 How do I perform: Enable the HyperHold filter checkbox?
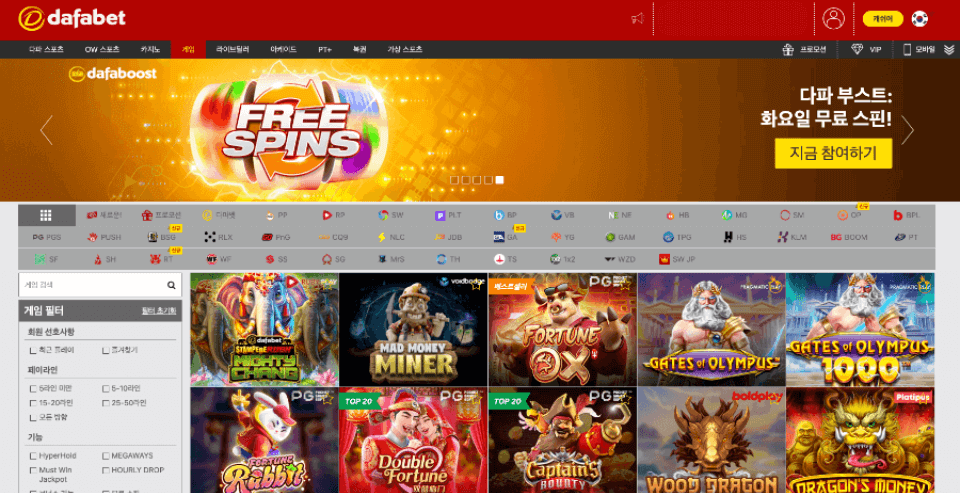click(x=33, y=456)
